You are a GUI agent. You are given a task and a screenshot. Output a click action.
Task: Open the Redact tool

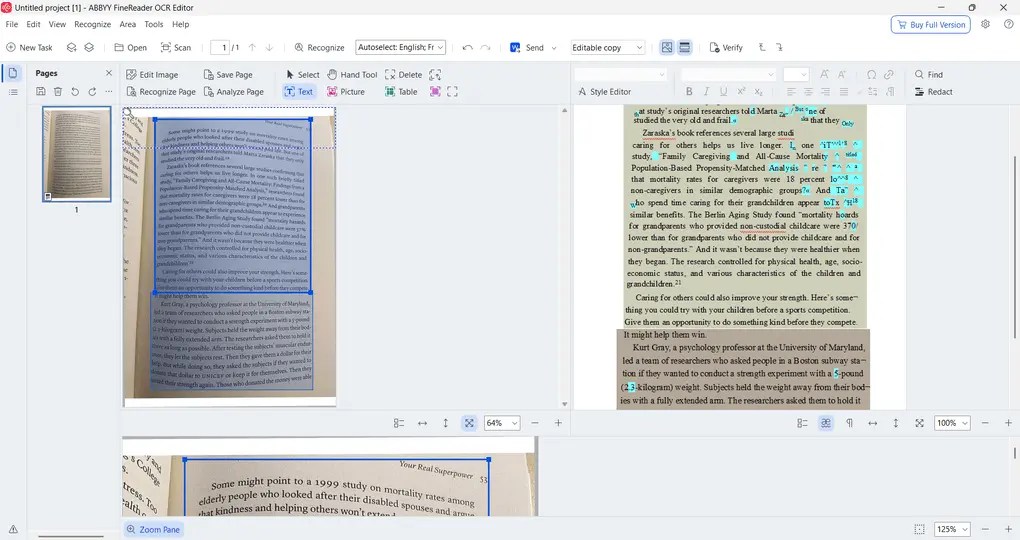[933, 92]
